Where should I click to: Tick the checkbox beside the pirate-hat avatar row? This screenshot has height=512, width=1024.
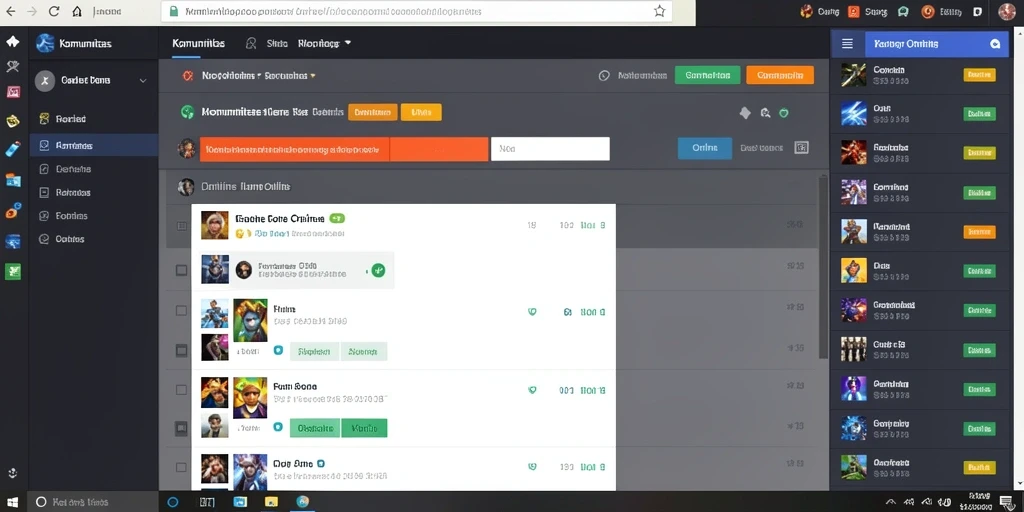click(182, 390)
